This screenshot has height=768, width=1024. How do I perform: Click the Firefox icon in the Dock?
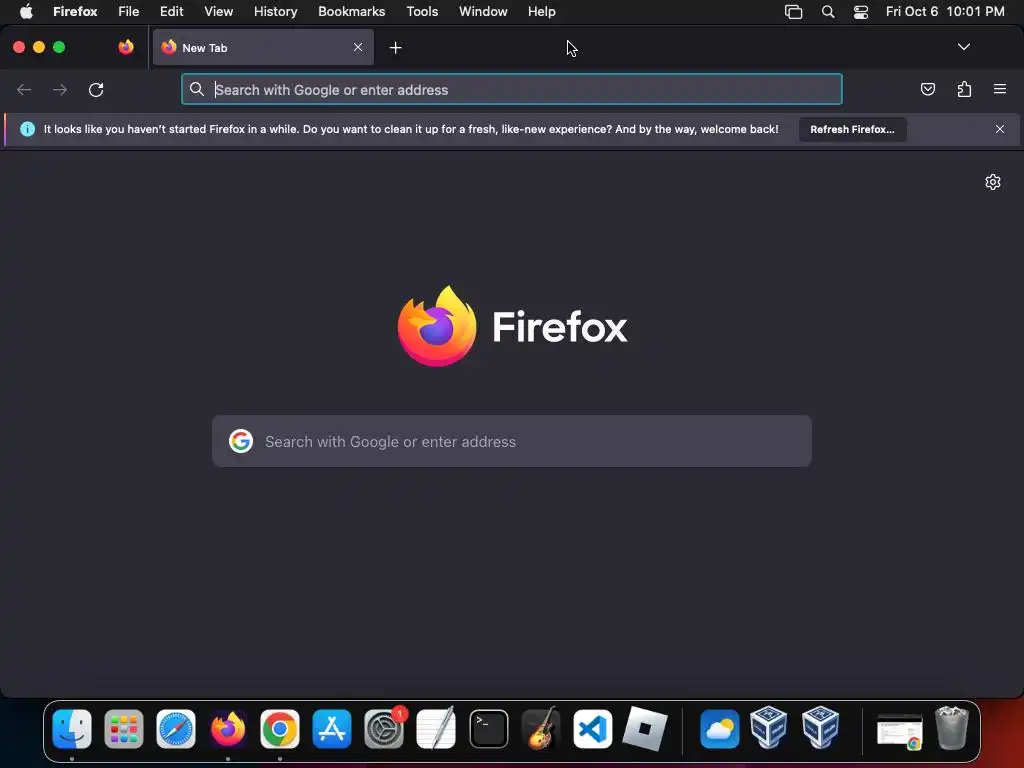pyautogui.click(x=228, y=728)
